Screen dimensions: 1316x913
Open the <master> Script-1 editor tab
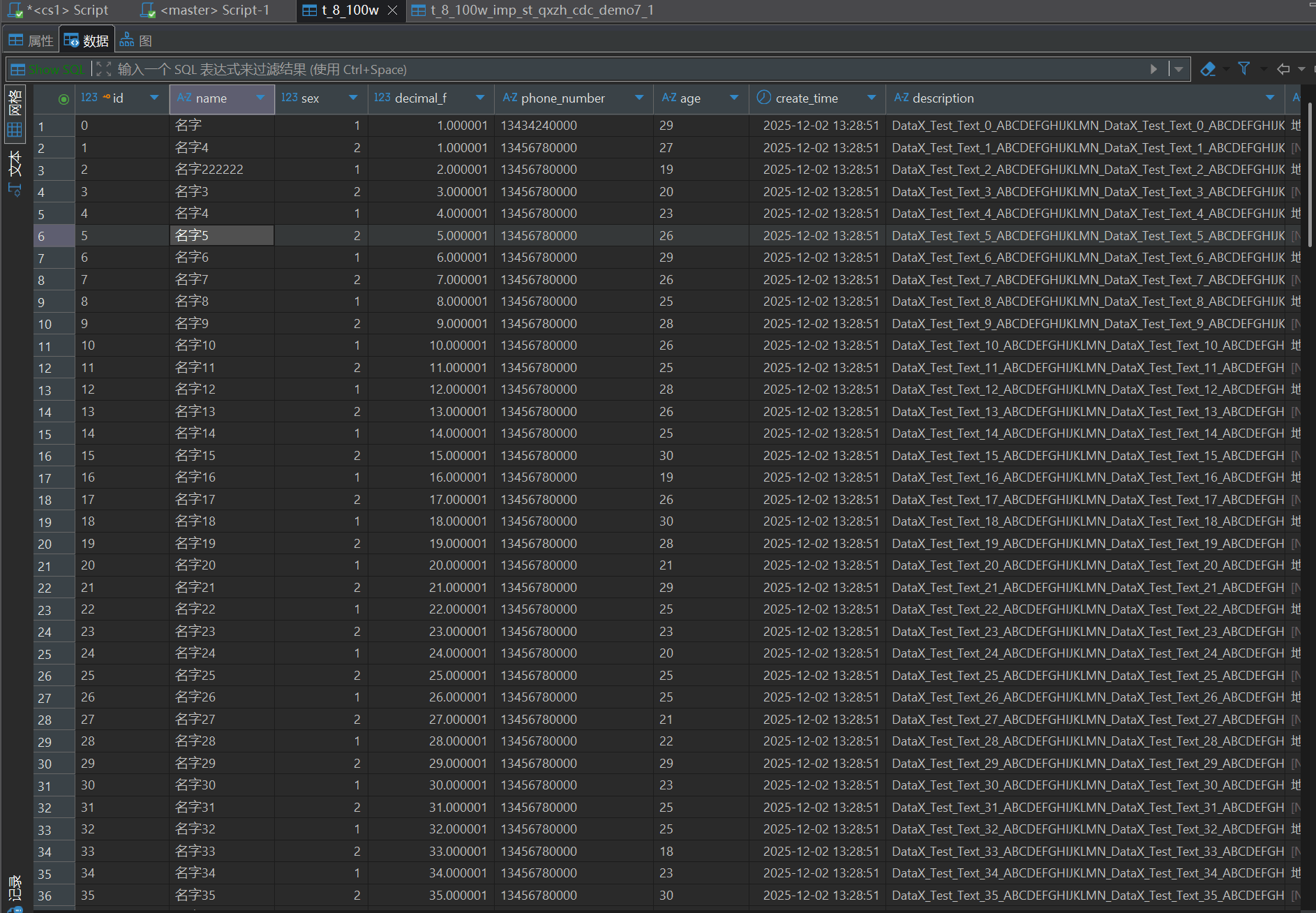[x=205, y=10]
